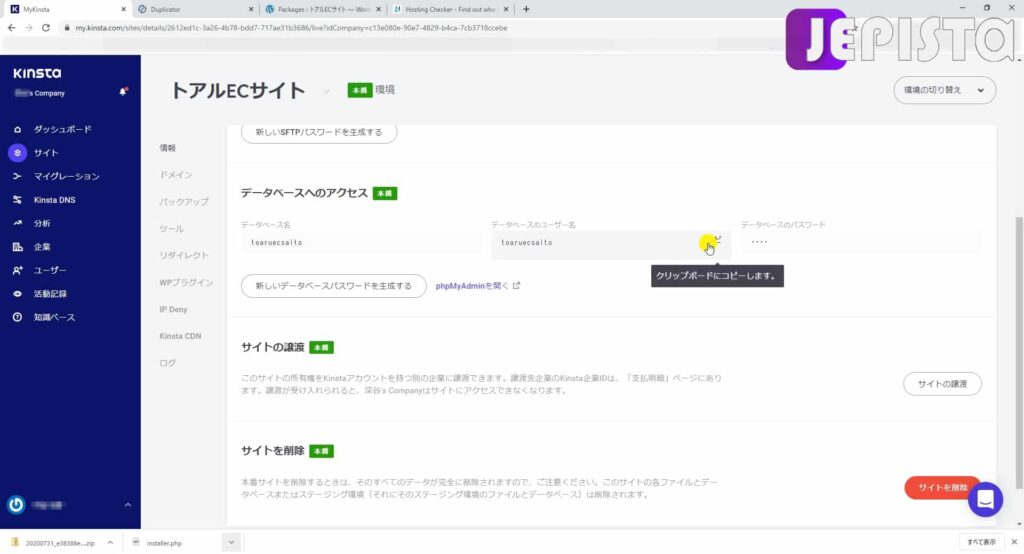Close the downloads bar
The image size is (1024, 554).
[x=1014, y=542]
